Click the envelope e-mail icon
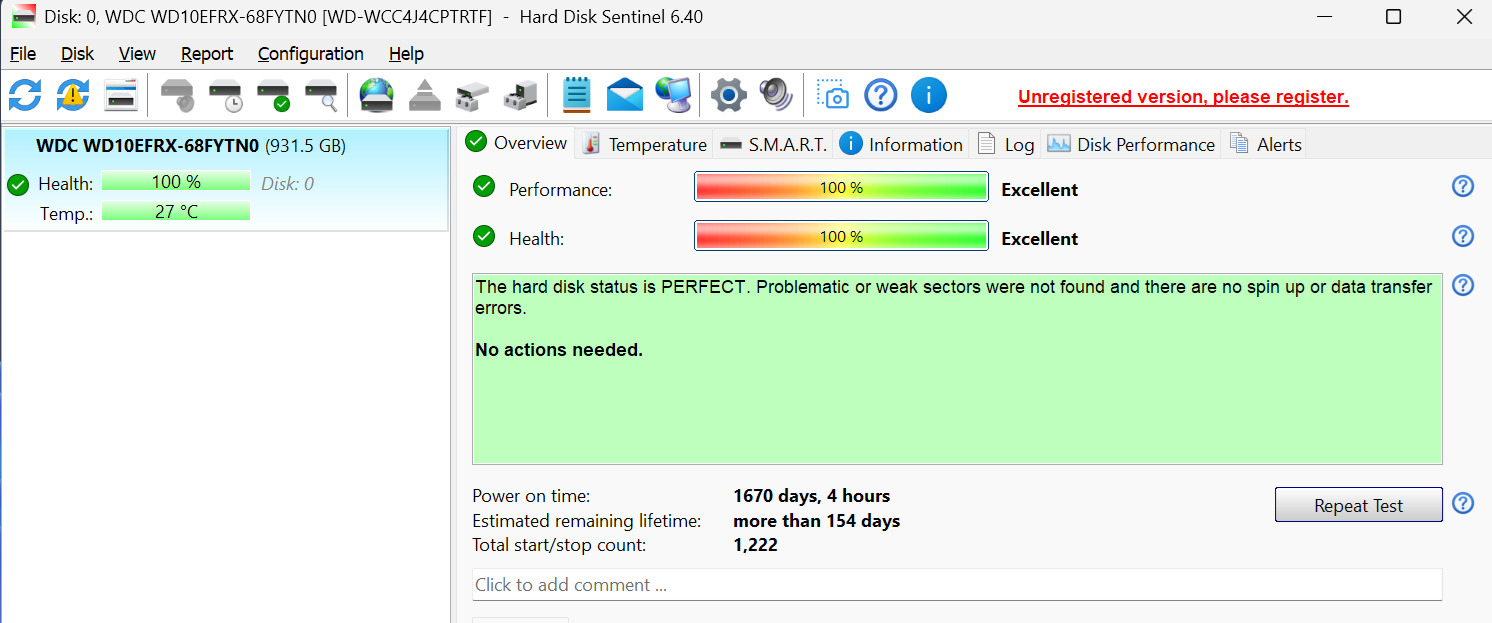1492x623 pixels. pyautogui.click(x=625, y=96)
